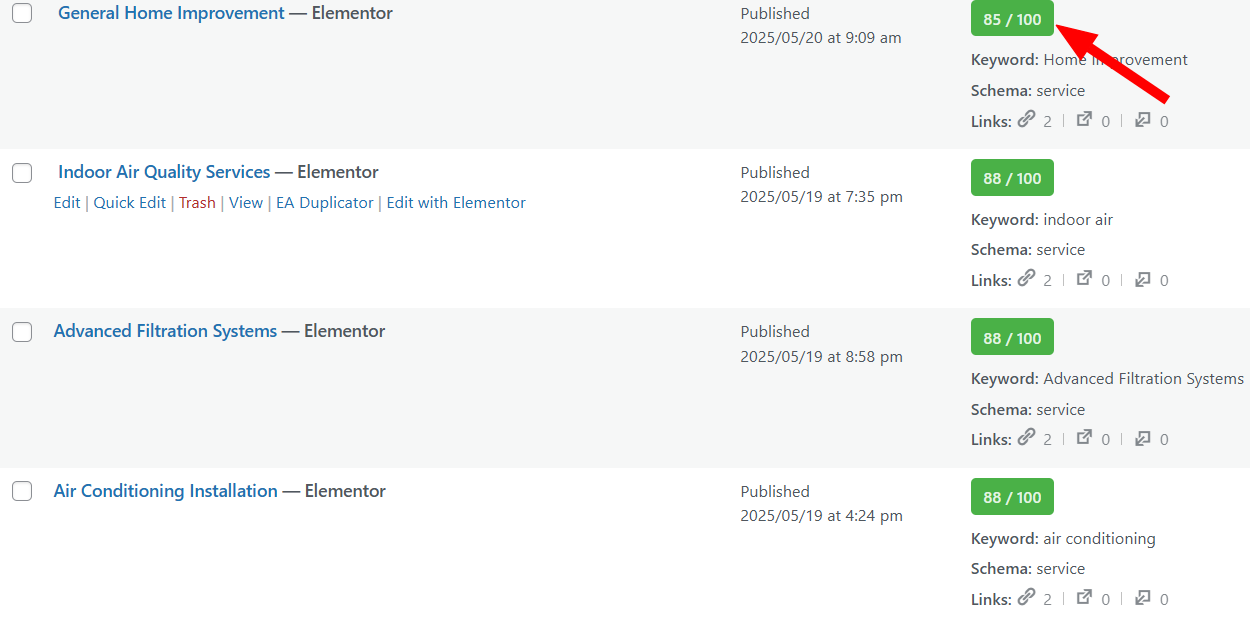Click incoming links icon in Indoor Air Quality row
The image size is (1250, 623).
[1142, 279]
